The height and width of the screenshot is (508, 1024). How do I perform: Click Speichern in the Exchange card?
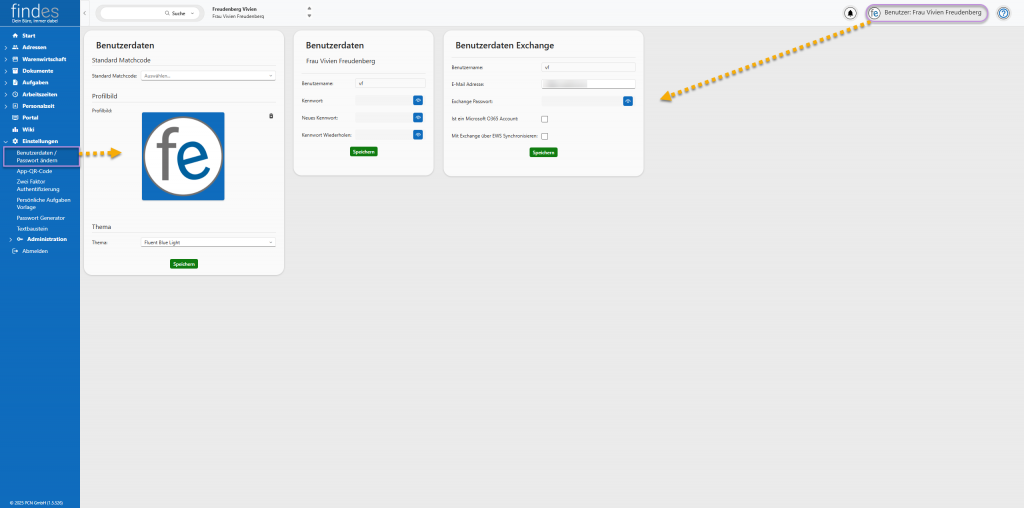tap(543, 152)
